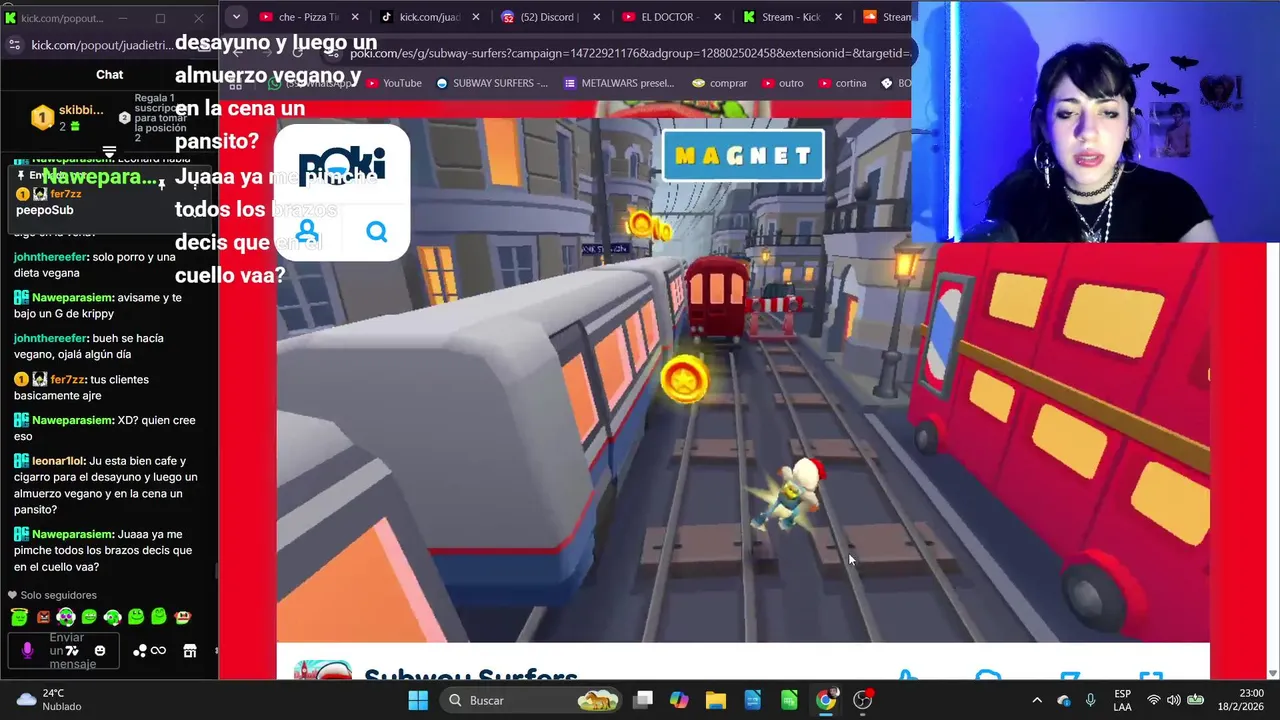Click the skibbi... top gifter entry
Viewport: 1280px width, 720px height.
pyautogui.click(x=68, y=117)
